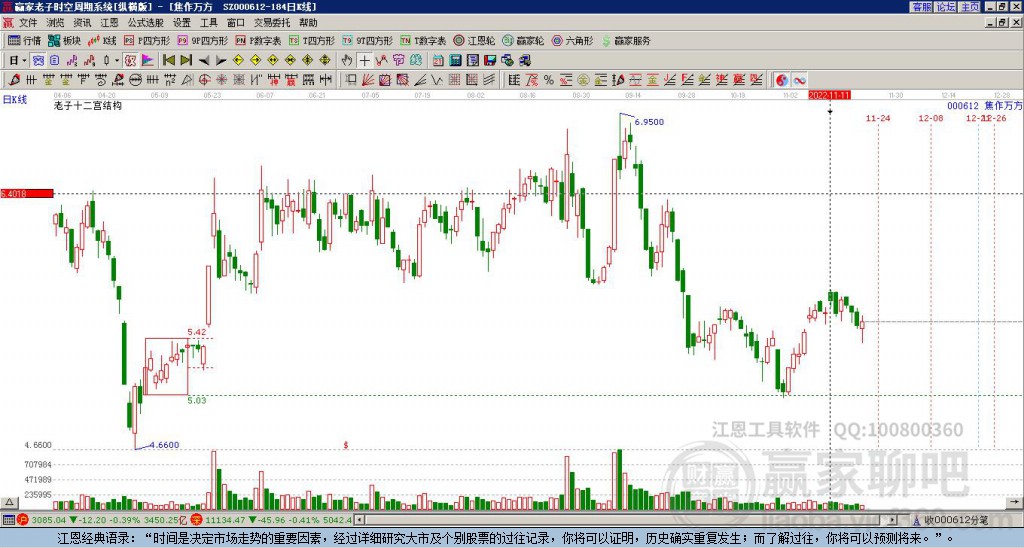Screen dimensions: 1024x548
Task: Step chart left with black left arrow
Action: pos(203,61)
